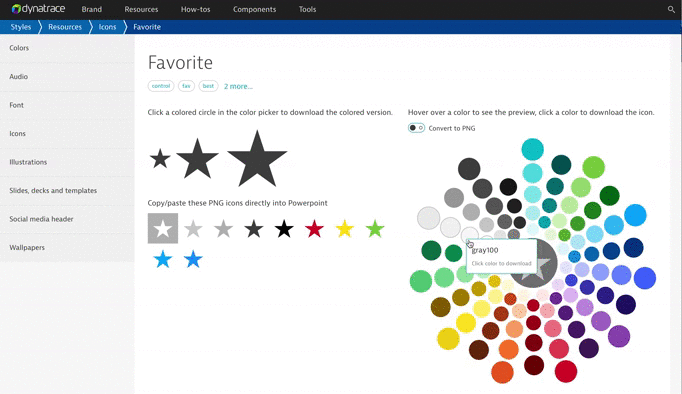Image resolution: width=682 pixels, height=394 pixels.
Task: Pick the white star on gray PNG
Action: [x=163, y=228]
